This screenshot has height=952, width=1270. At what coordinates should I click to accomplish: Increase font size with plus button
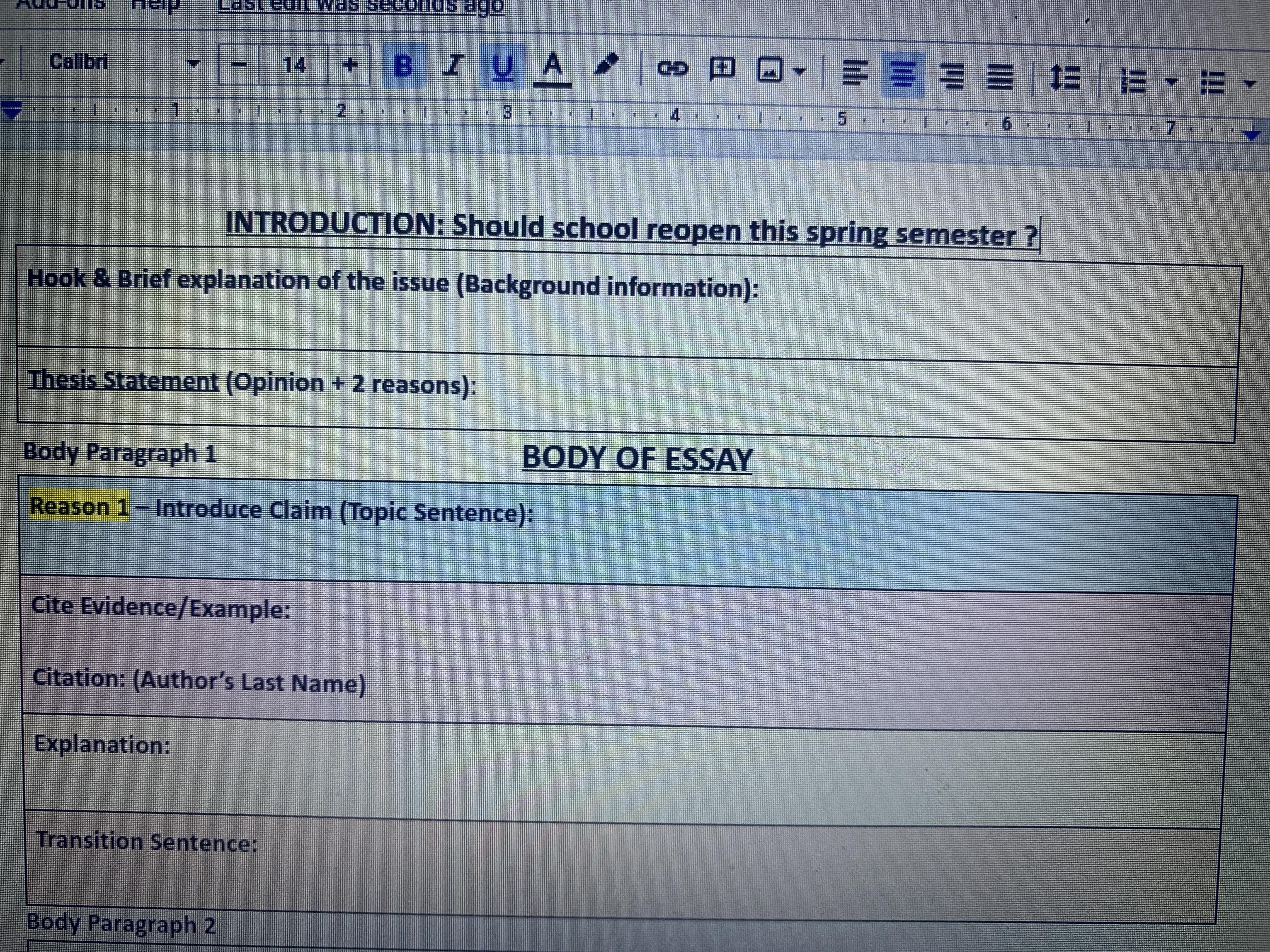coord(350,65)
